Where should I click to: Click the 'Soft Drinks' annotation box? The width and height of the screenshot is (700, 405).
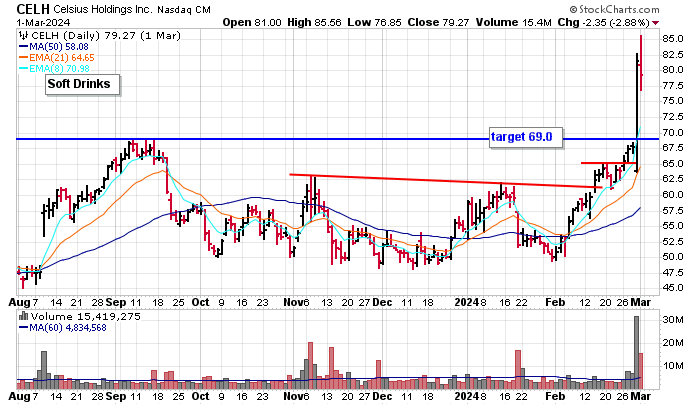pyautogui.click(x=83, y=84)
